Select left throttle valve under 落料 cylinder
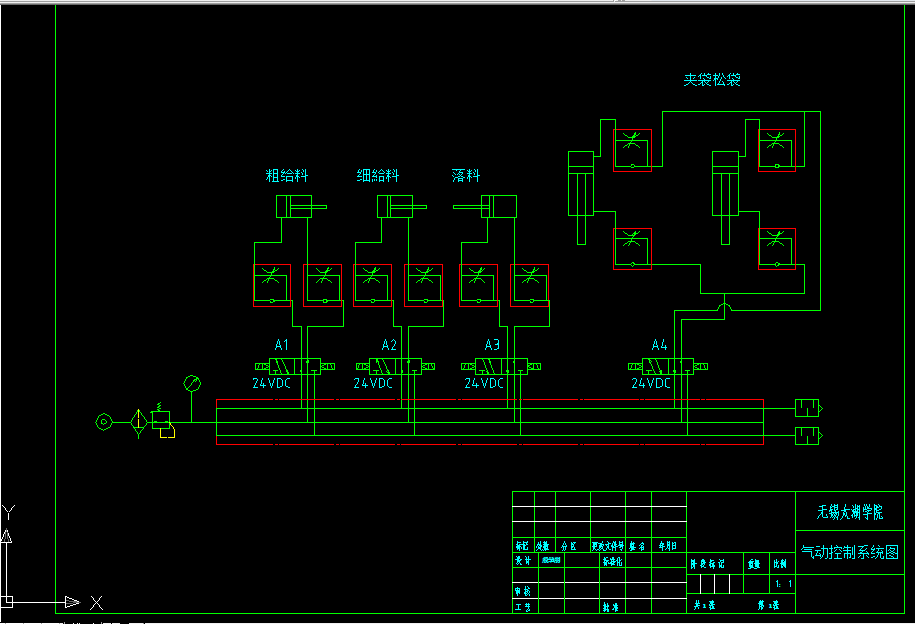 click(x=479, y=285)
